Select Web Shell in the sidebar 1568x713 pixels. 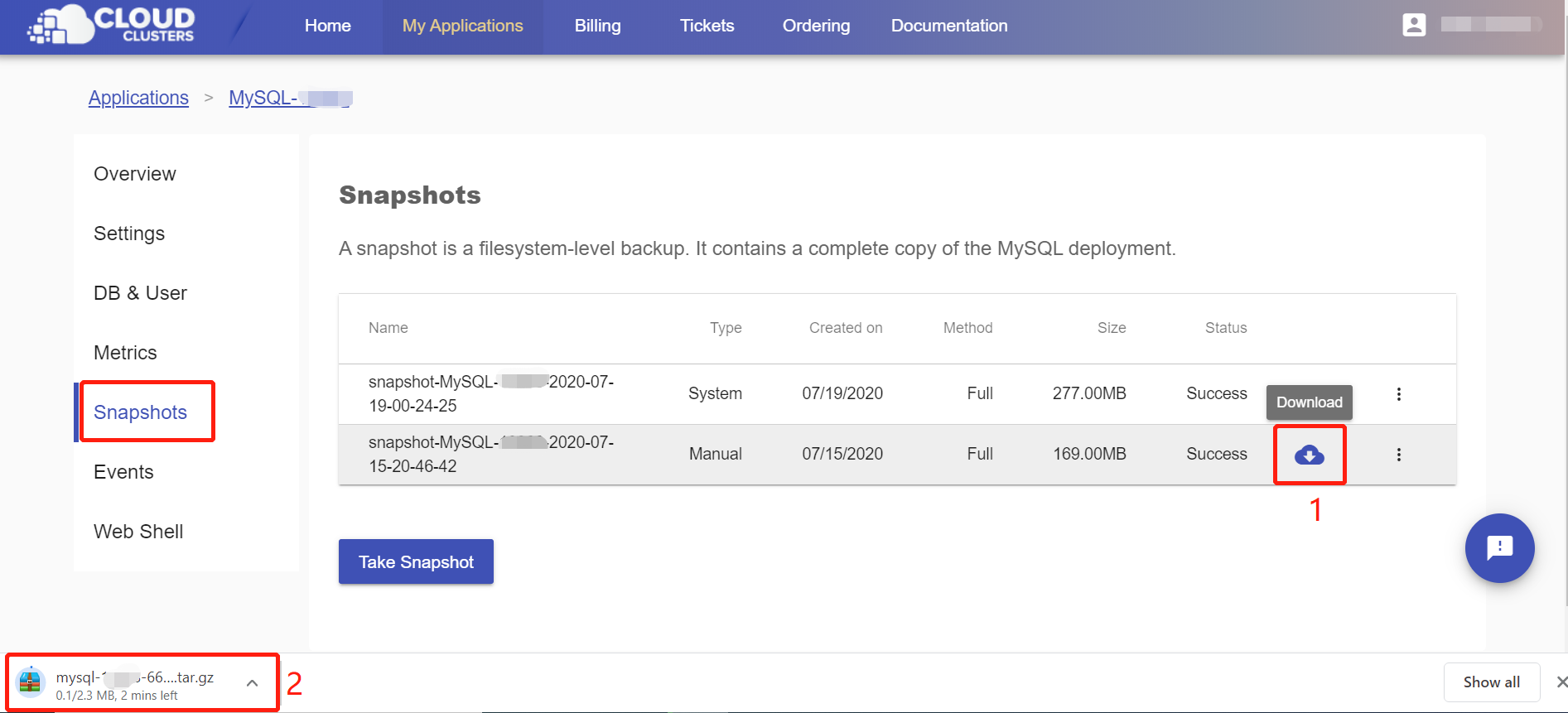tap(138, 532)
